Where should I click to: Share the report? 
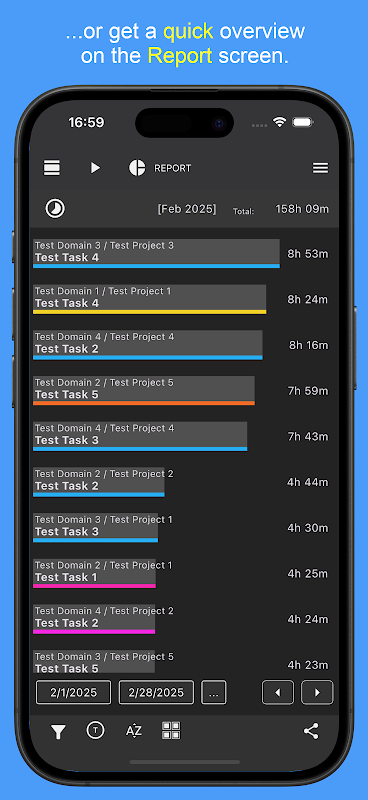[x=311, y=731]
